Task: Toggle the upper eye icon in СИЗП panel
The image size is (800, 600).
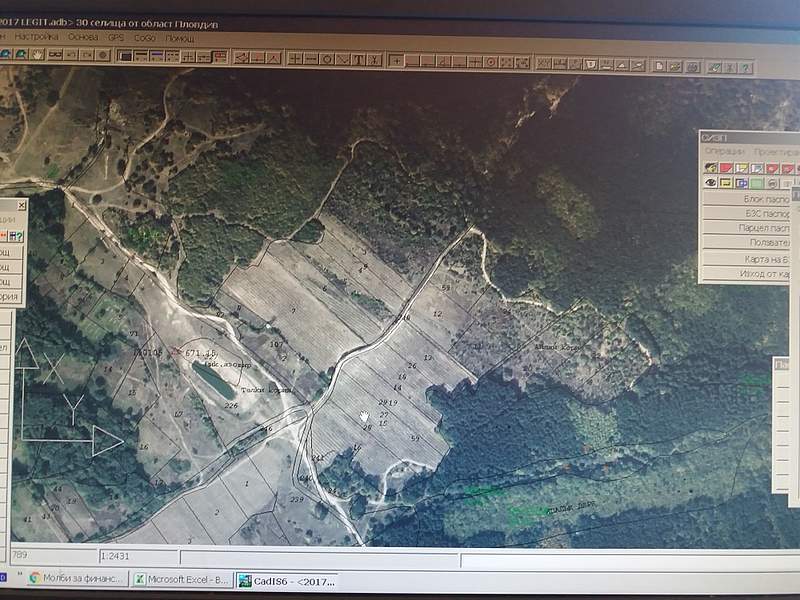Action: pos(711,168)
